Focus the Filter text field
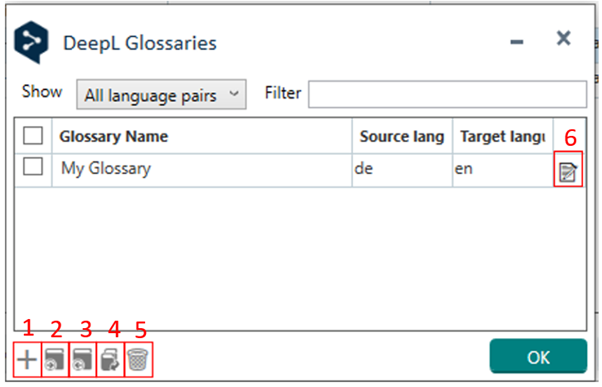 click(447, 94)
